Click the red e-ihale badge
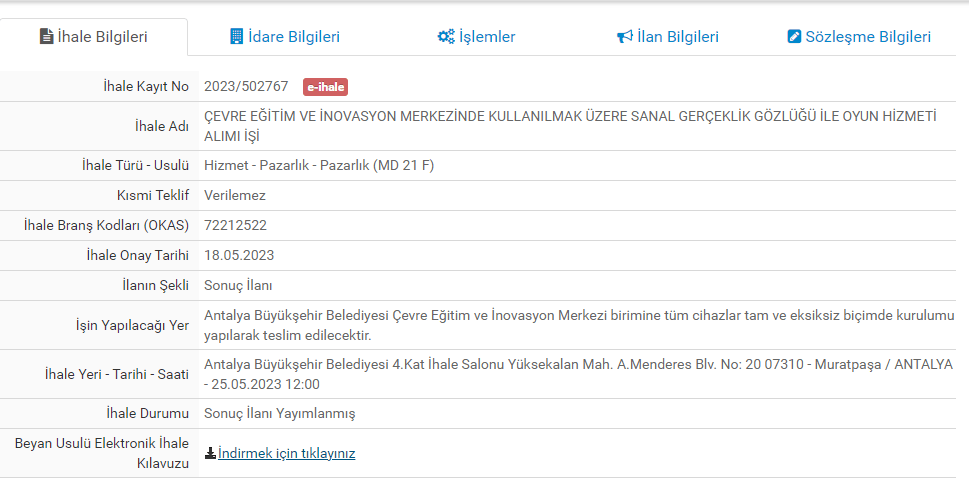This screenshot has height=485, width=969. [325, 87]
